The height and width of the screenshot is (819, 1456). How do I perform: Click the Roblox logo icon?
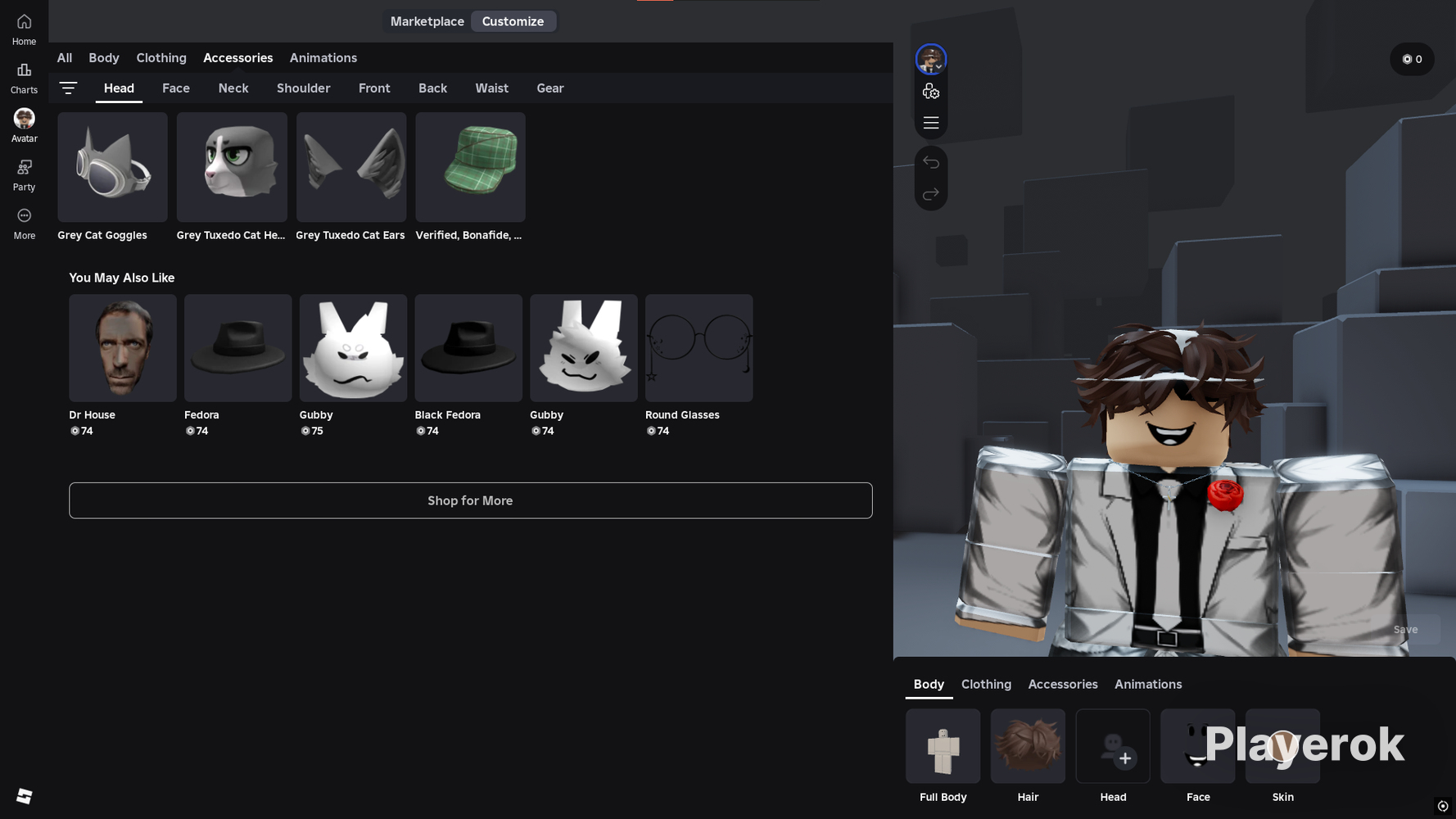(x=25, y=796)
